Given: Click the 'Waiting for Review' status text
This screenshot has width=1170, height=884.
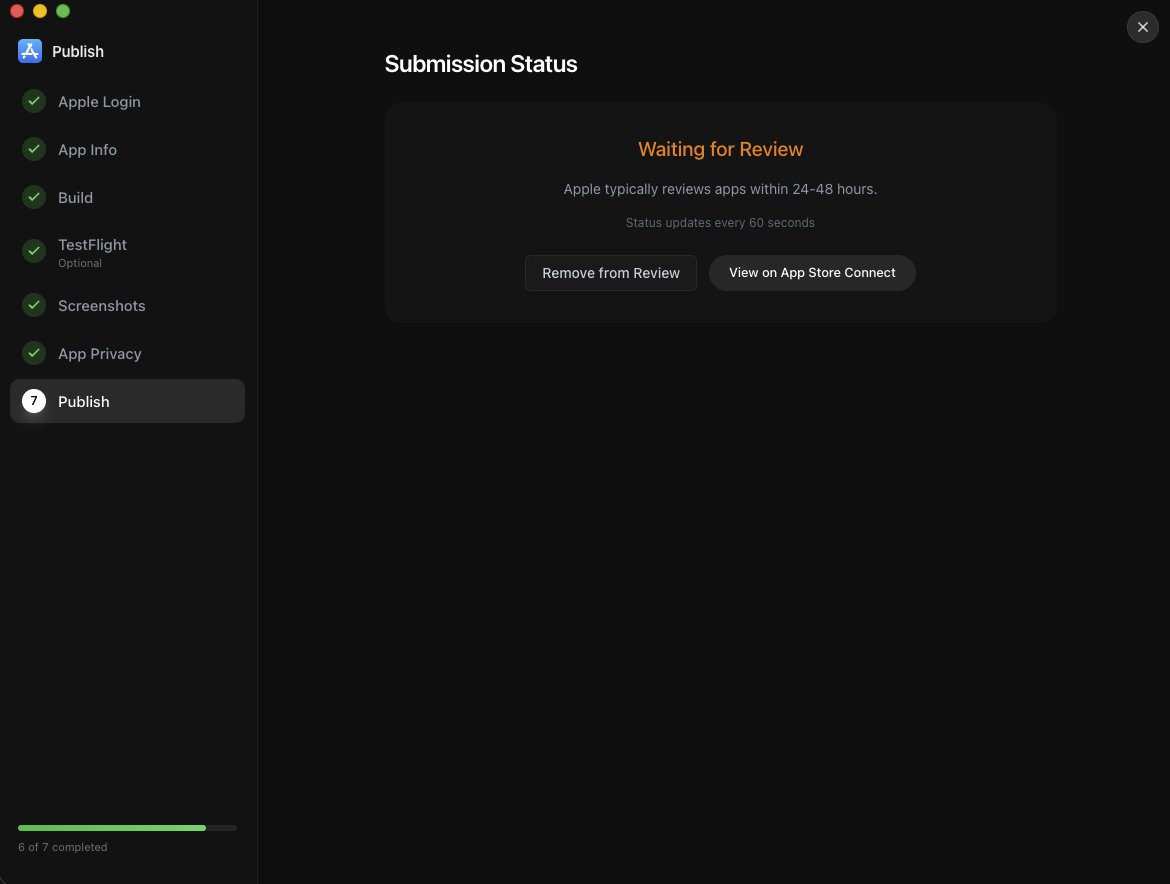Looking at the screenshot, I should click(x=720, y=149).
